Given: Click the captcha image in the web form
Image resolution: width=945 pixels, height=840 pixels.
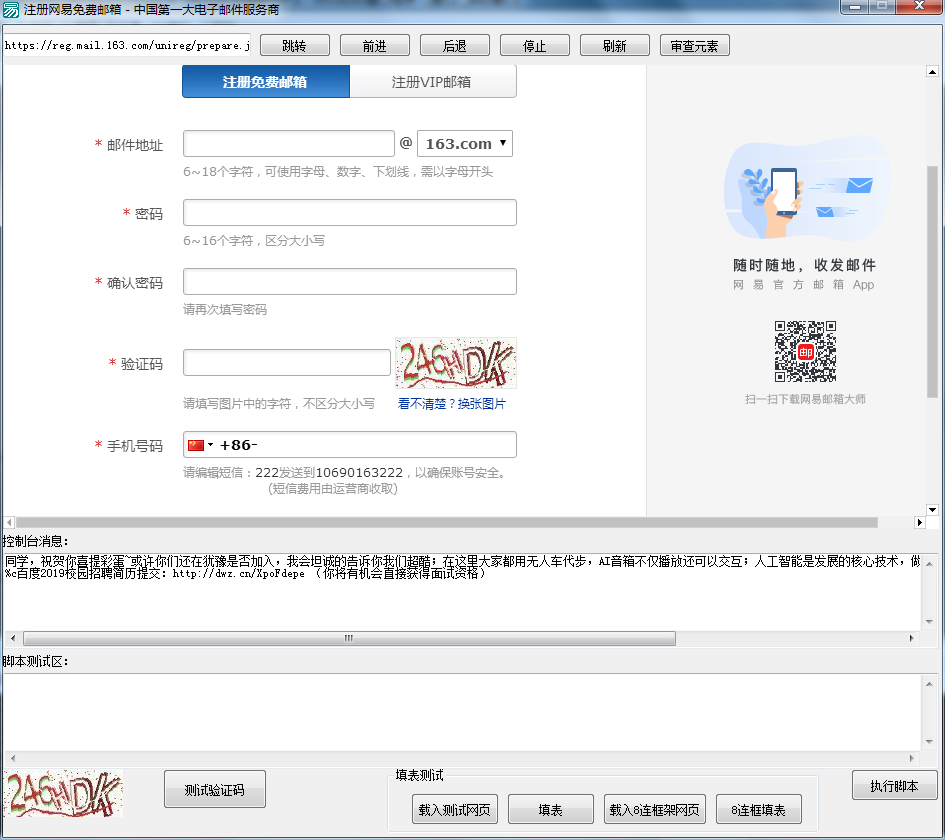Looking at the screenshot, I should tap(456, 363).
